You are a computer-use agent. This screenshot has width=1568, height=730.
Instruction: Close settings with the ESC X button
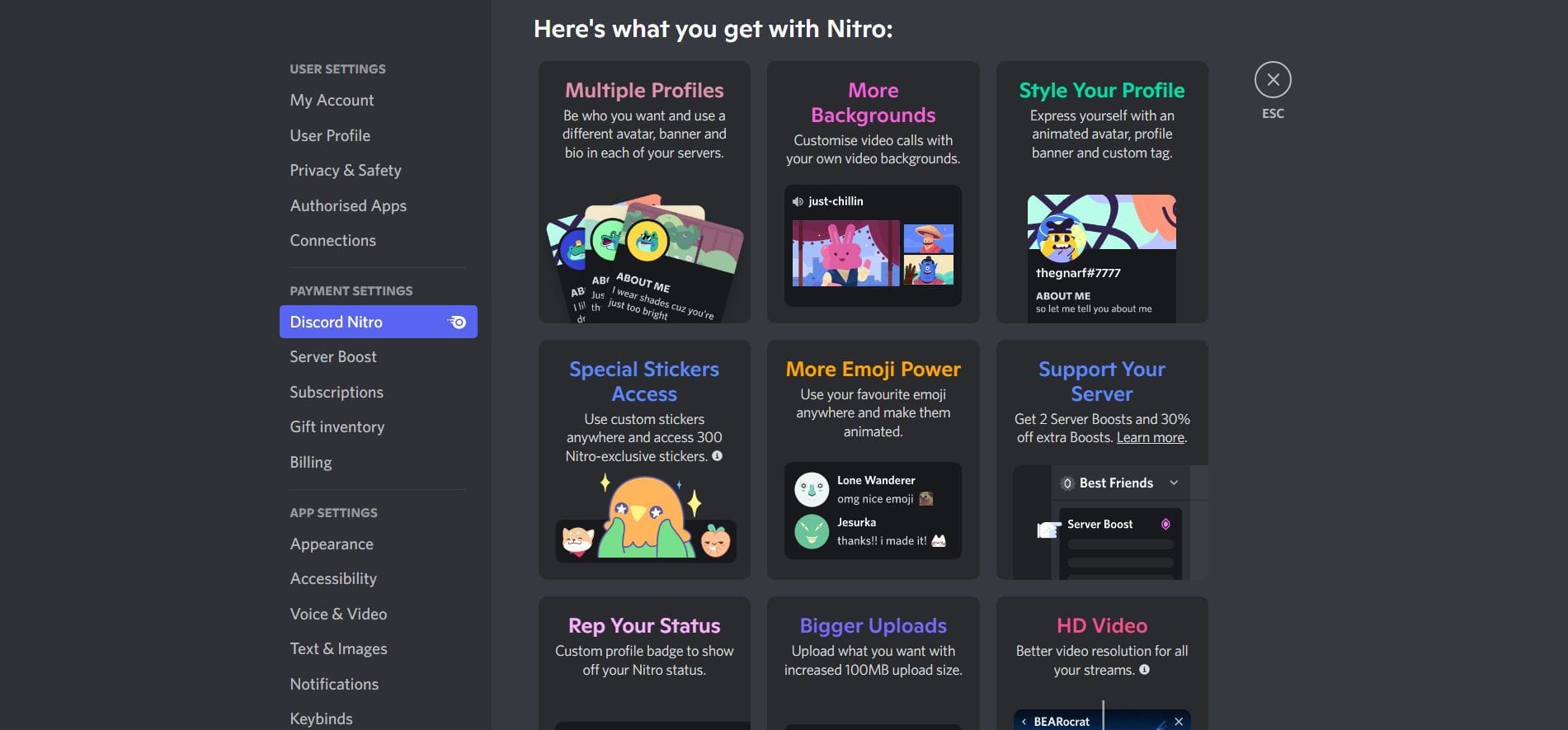pyautogui.click(x=1273, y=80)
